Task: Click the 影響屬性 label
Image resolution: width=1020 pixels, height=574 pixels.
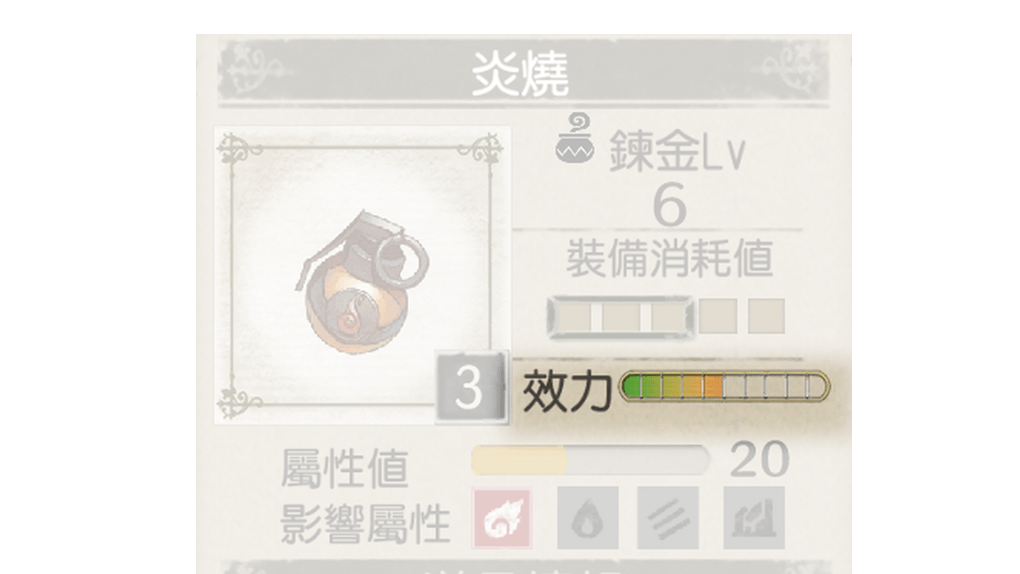Action: pyautogui.click(x=365, y=523)
